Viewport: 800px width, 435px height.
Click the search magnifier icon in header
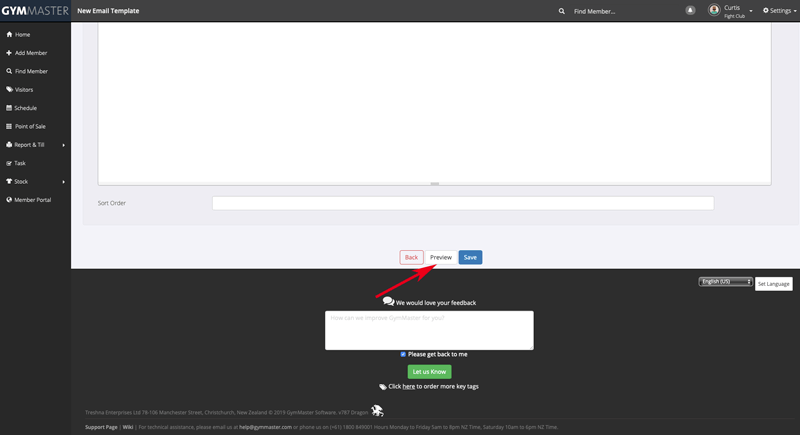(562, 11)
